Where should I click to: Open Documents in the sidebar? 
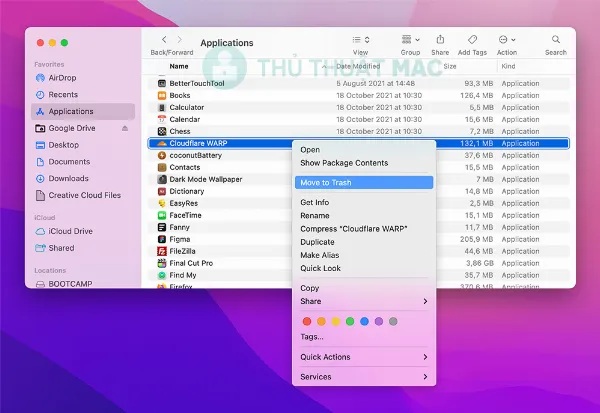click(83, 162)
